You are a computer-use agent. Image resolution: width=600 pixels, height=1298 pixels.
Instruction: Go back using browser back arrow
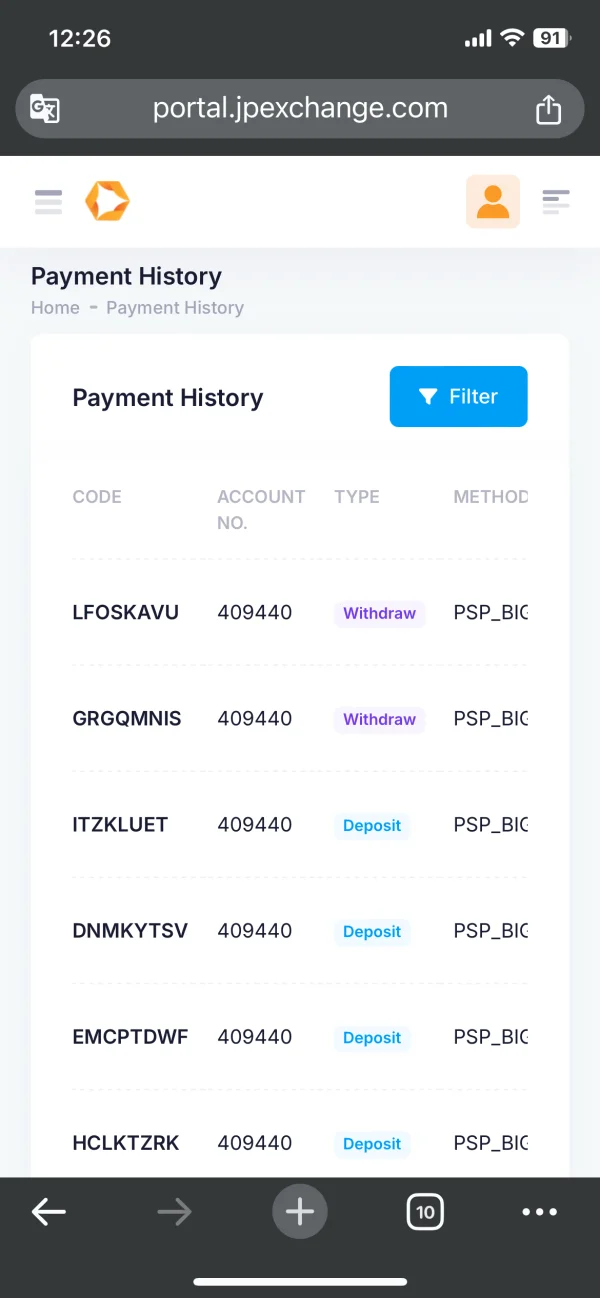click(48, 1212)
